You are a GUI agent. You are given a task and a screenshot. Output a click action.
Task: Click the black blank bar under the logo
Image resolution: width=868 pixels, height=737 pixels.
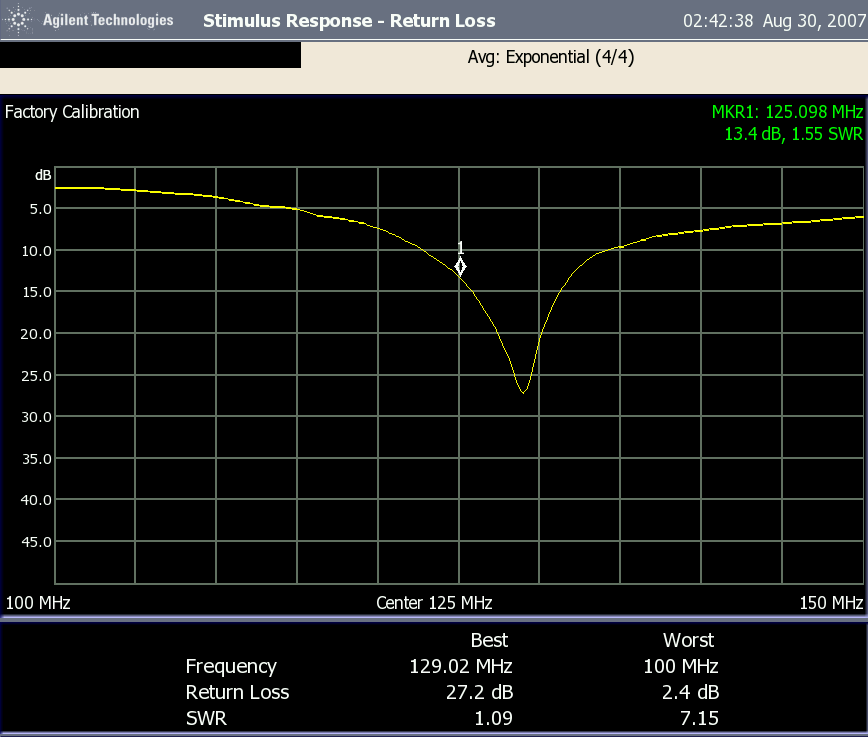point(150,55)
